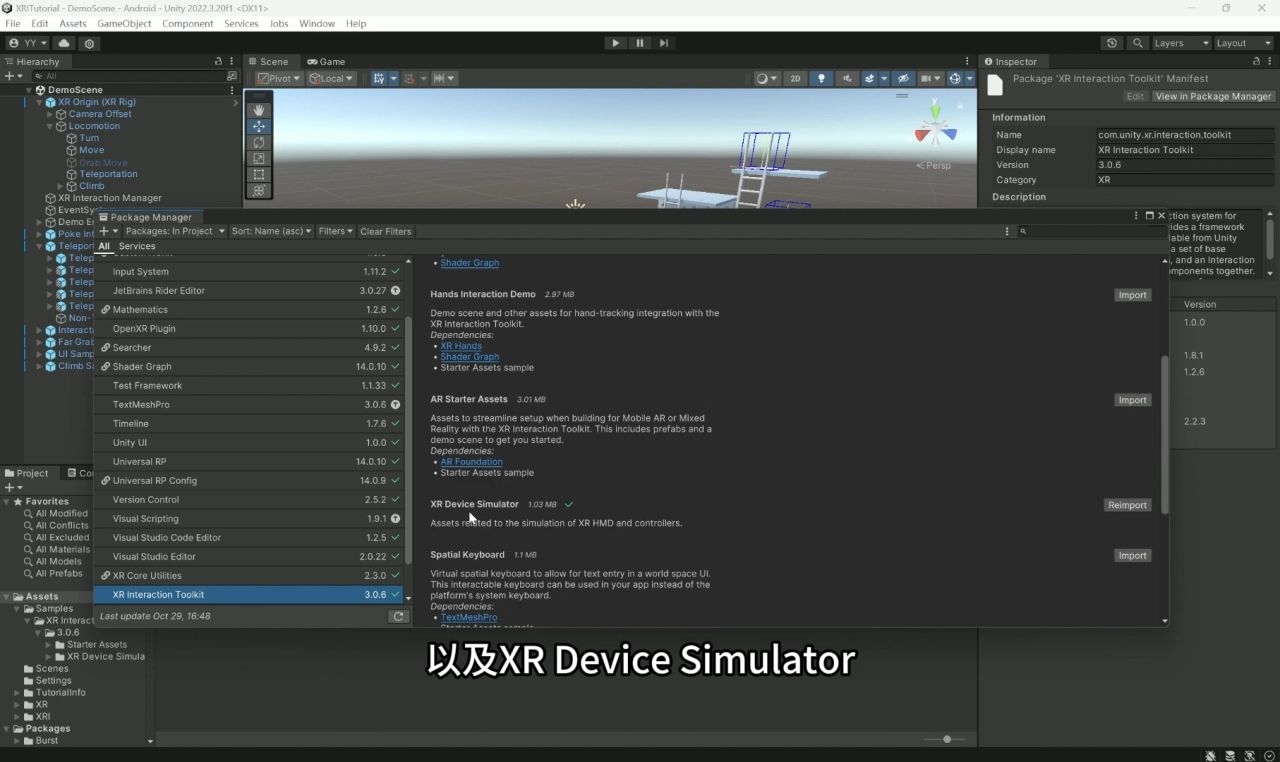Open the Packages: In Project dropdown
The image size is (1280, 762).
pos(175,231)
